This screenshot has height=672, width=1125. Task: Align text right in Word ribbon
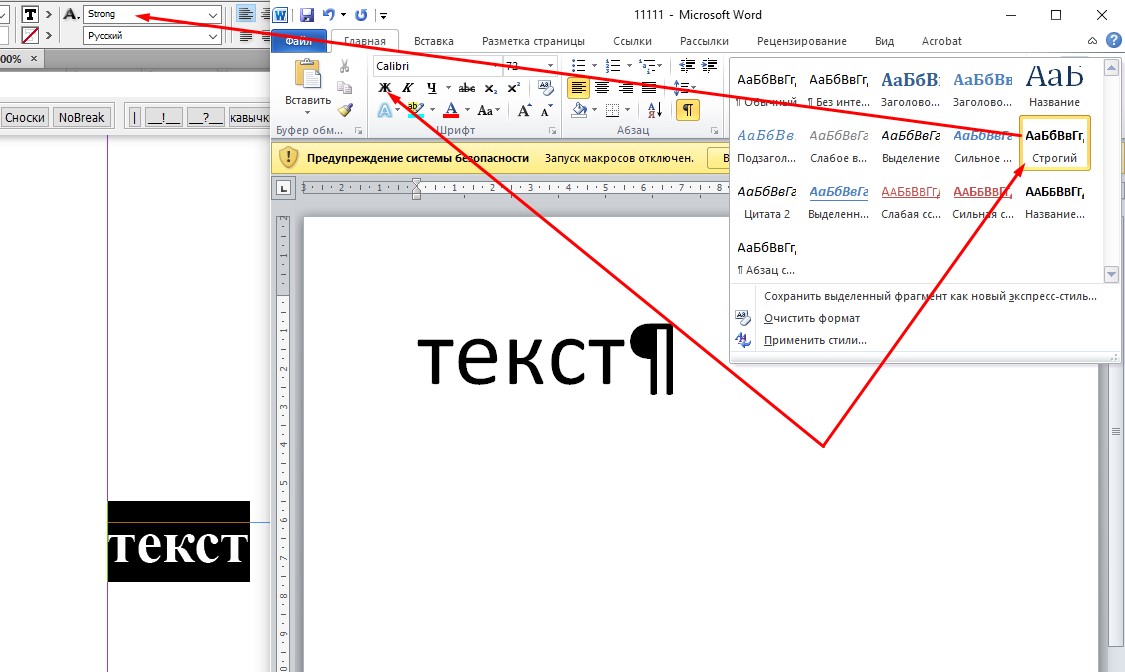coord(626,88)
